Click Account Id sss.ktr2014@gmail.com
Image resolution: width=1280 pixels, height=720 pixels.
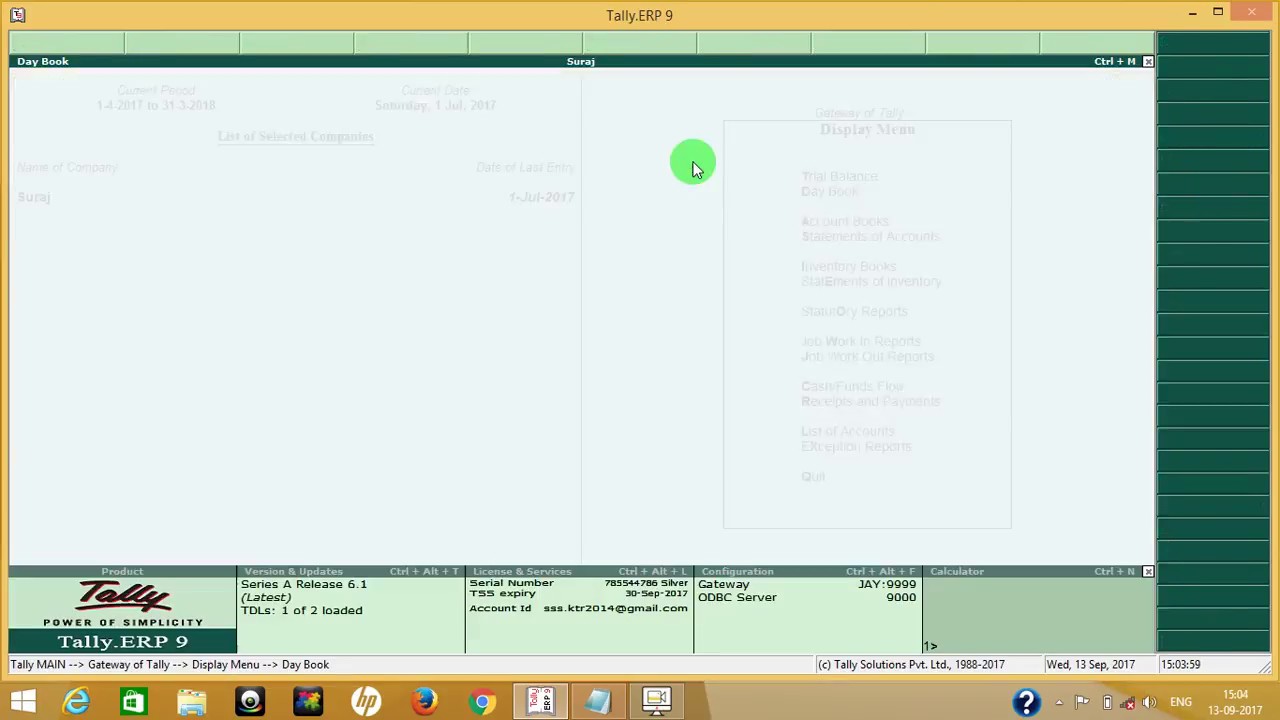(578, 608)
